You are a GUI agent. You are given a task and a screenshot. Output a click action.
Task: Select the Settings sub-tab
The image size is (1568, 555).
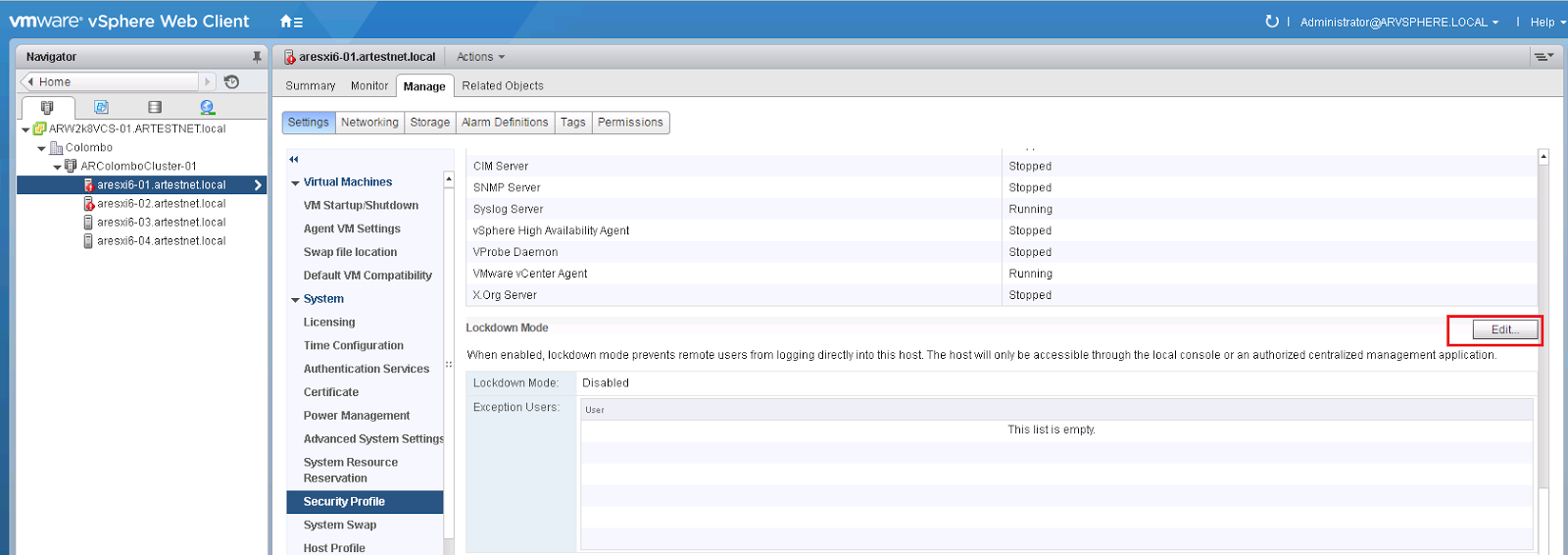309,123
